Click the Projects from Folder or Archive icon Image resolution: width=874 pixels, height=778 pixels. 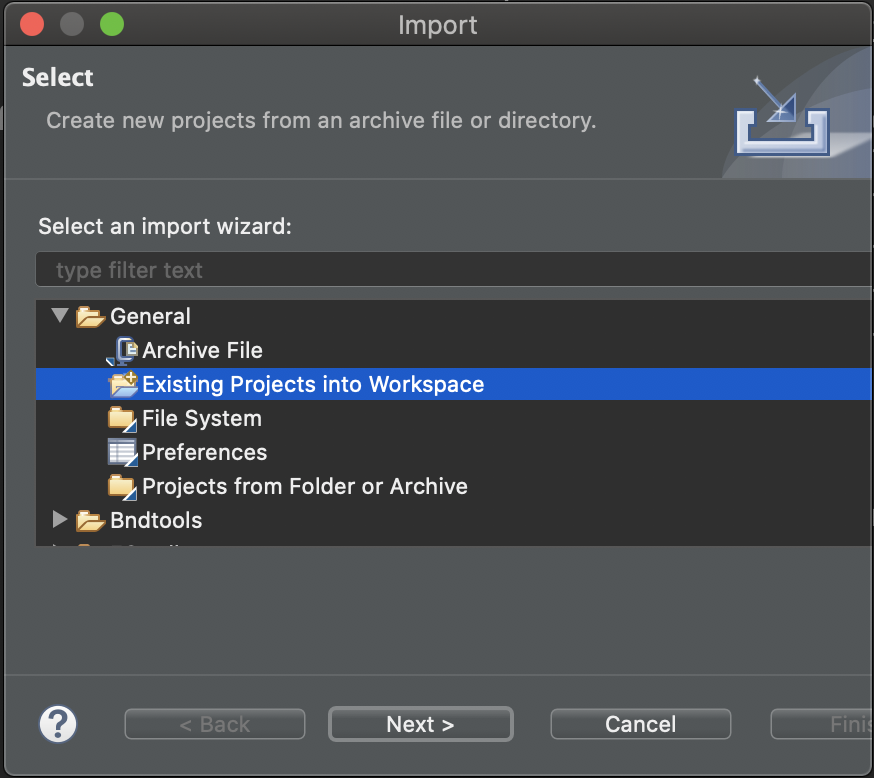[x=122, y=486]
